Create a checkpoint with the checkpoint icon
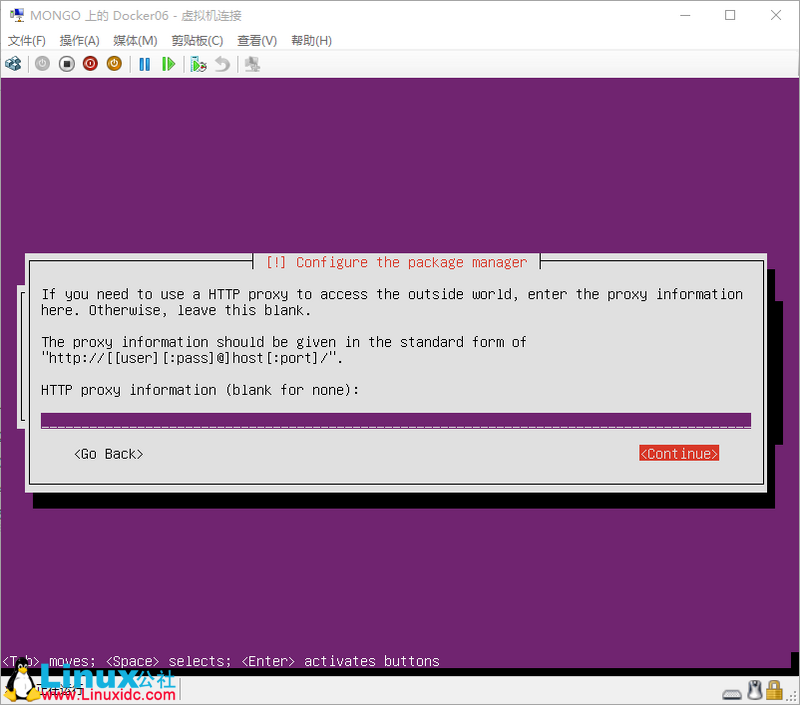This screenshot has width=800, height=705. coord(198,62)
